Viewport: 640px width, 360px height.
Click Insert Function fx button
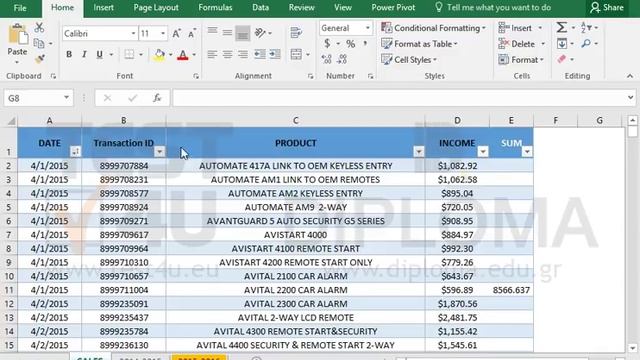(157, 98)
